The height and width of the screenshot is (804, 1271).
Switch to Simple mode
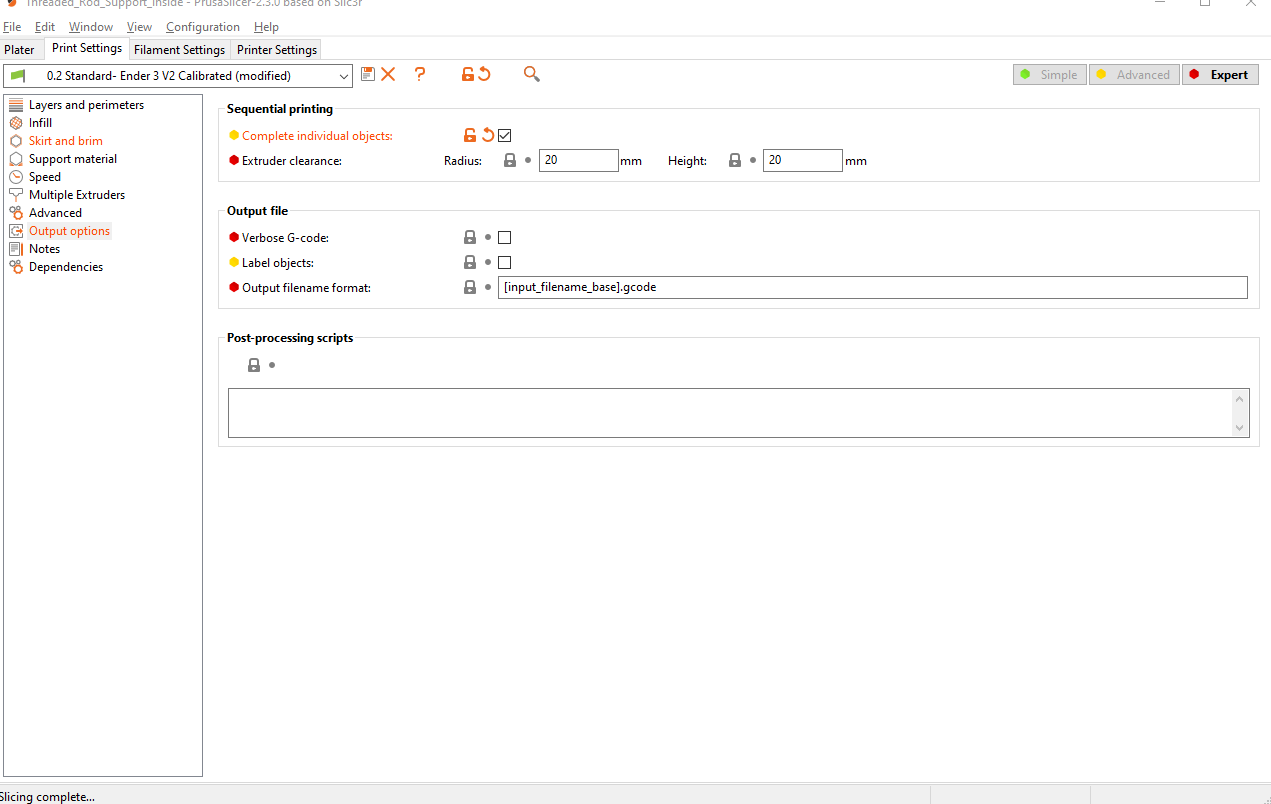1049,74
